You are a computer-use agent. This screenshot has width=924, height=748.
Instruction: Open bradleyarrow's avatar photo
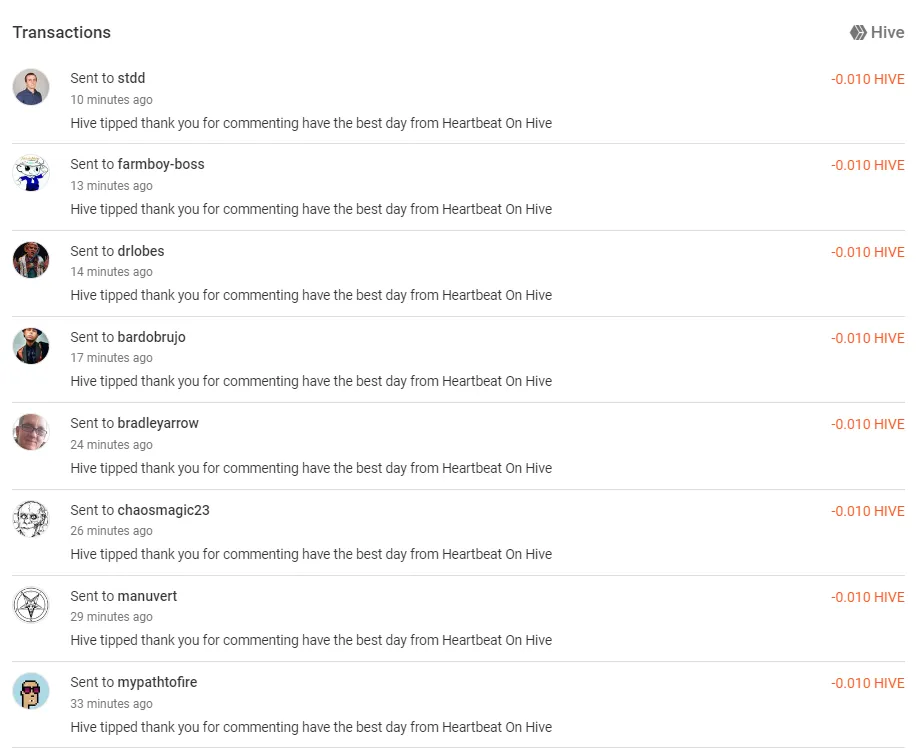pyautogui.click(x=31, y=431)
